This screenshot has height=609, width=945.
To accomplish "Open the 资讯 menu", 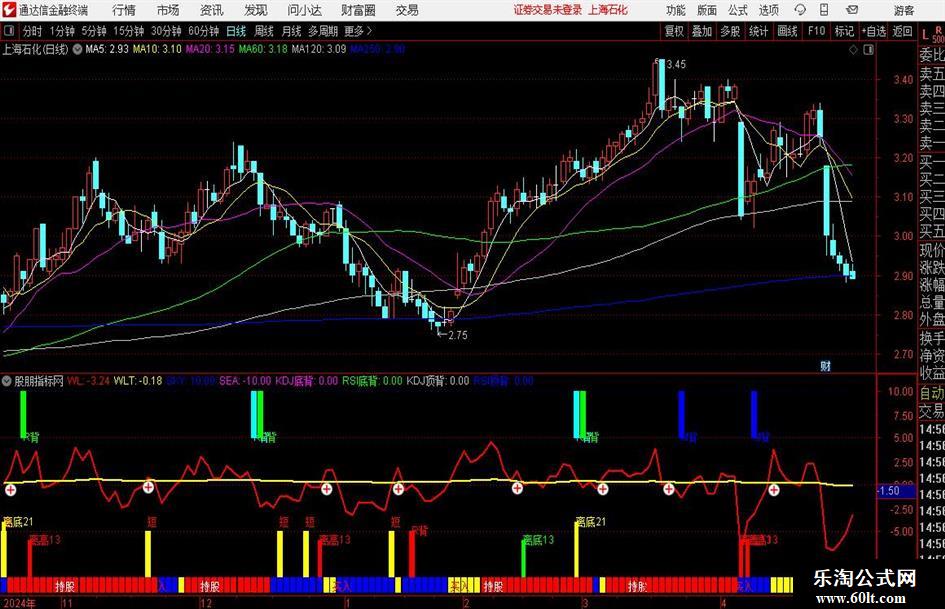I will (x=212, y=10).
